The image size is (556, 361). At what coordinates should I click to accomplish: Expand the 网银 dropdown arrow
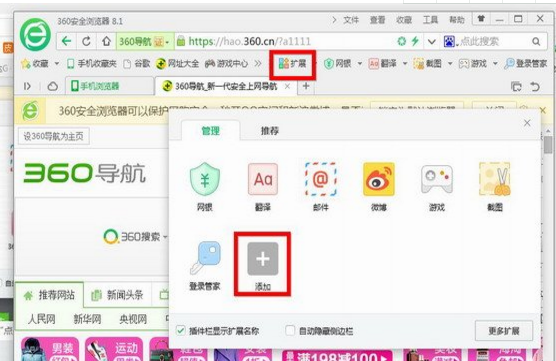[x=360, y=64]
